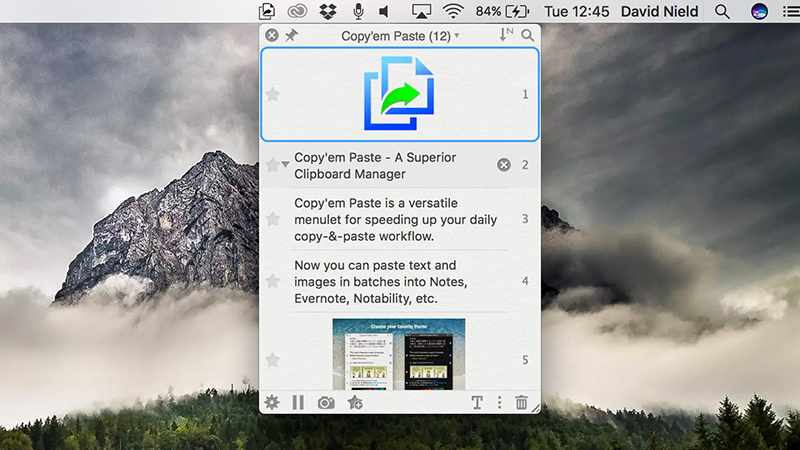Take screenshot with the camera icon
This screenshot has height=450, width=800.
327,403
